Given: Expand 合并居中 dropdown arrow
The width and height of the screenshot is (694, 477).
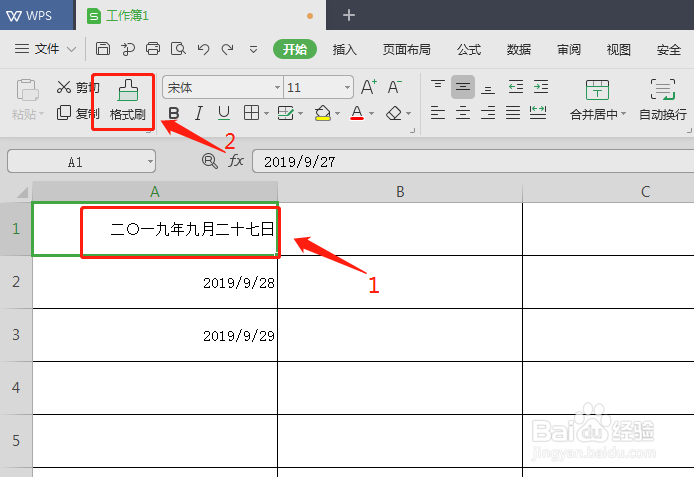Looking at the screenshot, I should [623, 114].
